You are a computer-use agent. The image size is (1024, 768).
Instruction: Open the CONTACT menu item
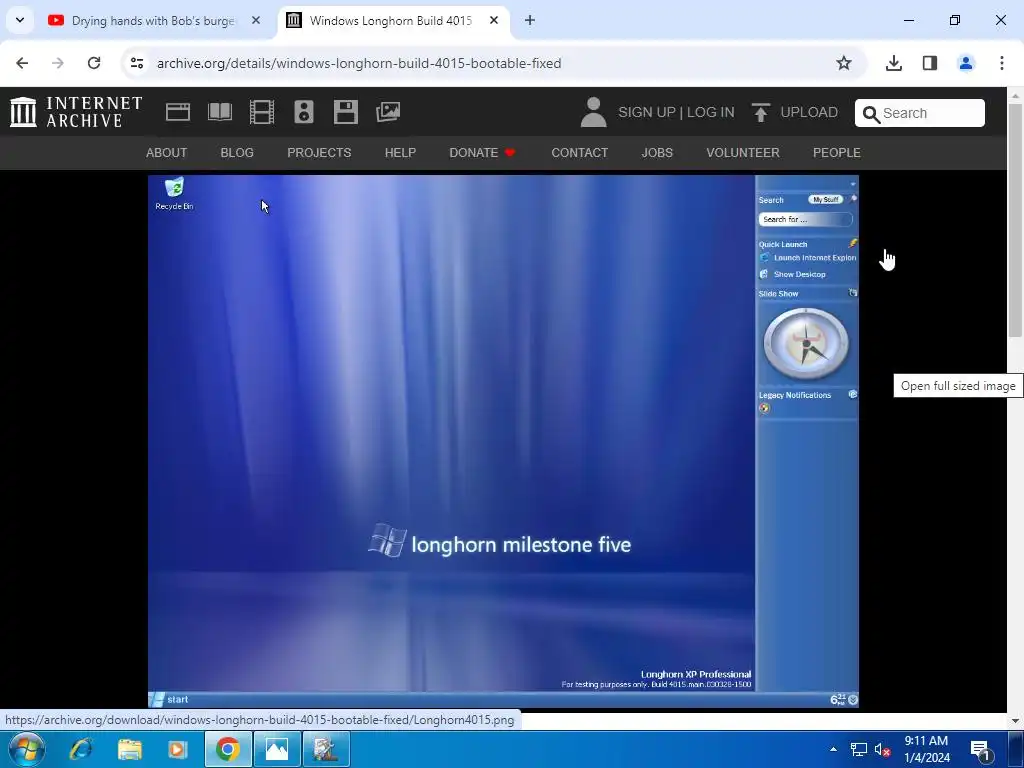coord(580,153)
